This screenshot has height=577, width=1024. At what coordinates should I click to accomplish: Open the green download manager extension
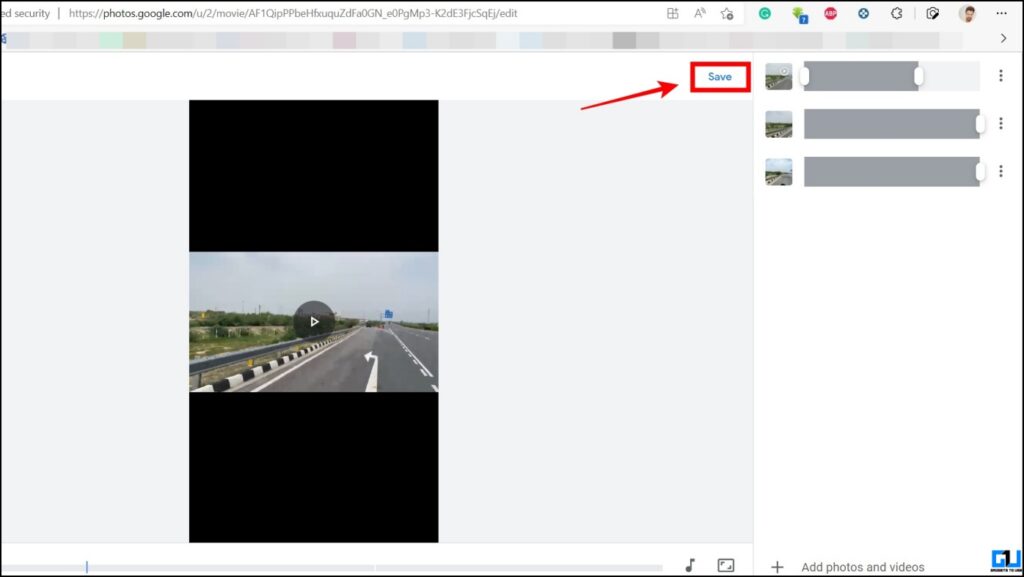coord(799,14)
